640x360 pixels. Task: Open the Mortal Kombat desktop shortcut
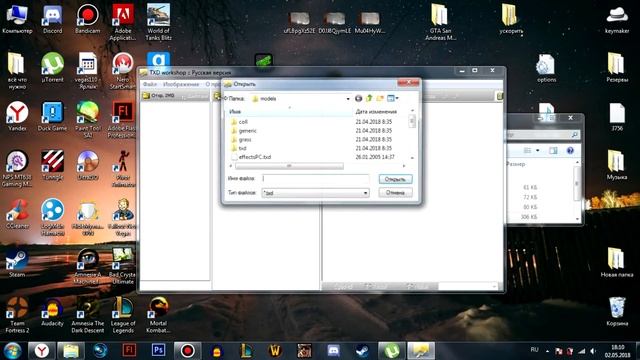coord(158,315)
